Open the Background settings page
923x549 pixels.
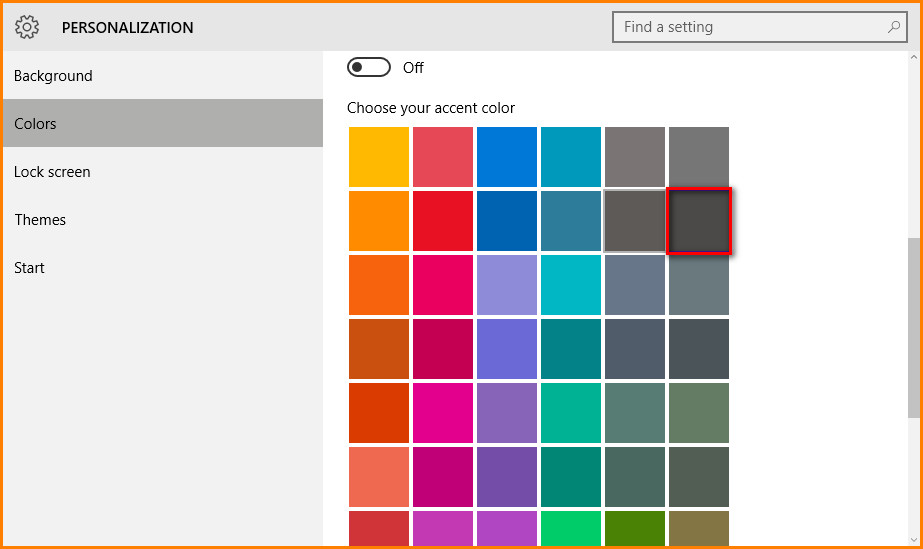click(53, 76)
